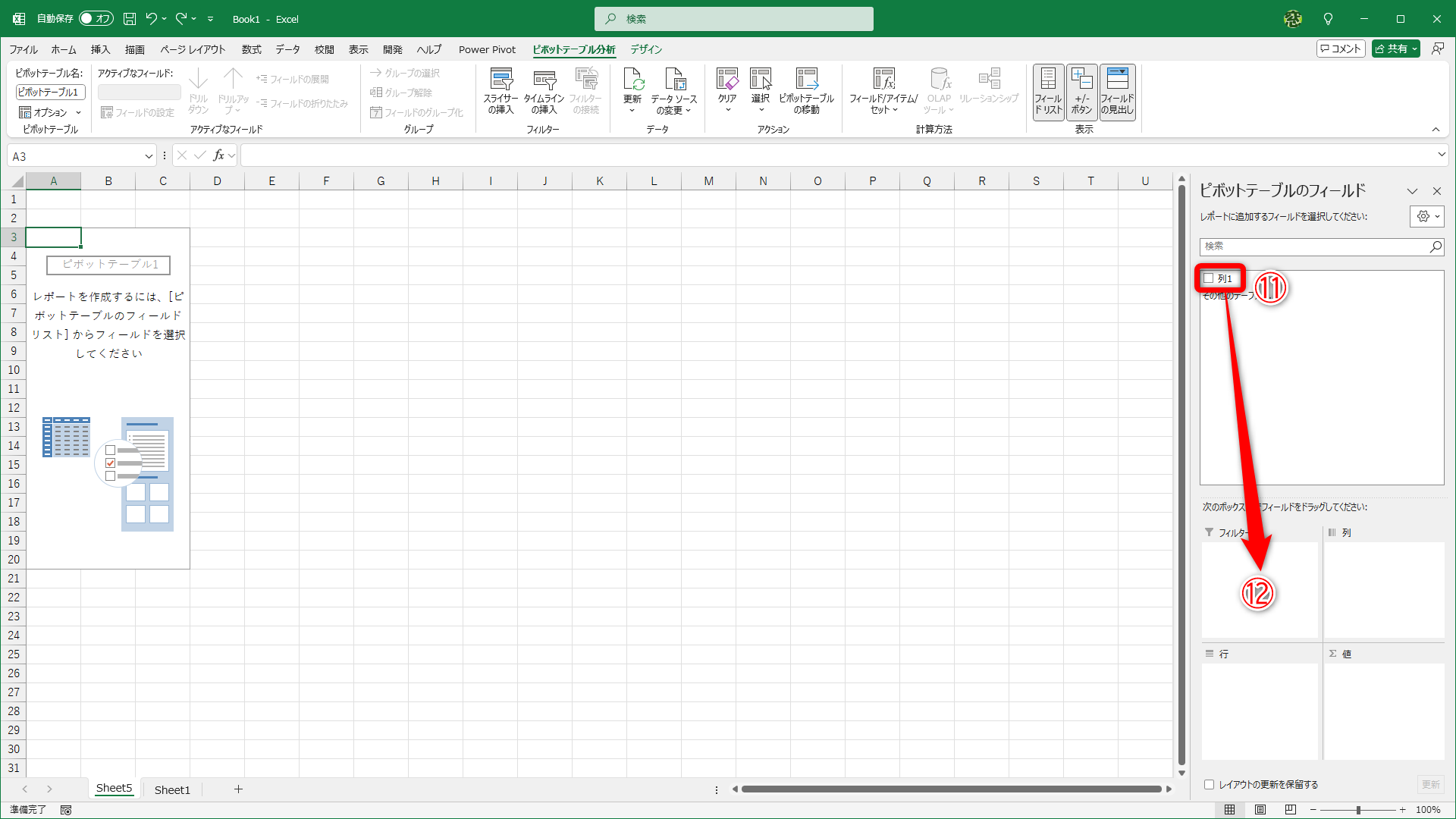The image size is (1456, 819).
Task: Open the Power Pivot ribbon tab
Action: 487,49
